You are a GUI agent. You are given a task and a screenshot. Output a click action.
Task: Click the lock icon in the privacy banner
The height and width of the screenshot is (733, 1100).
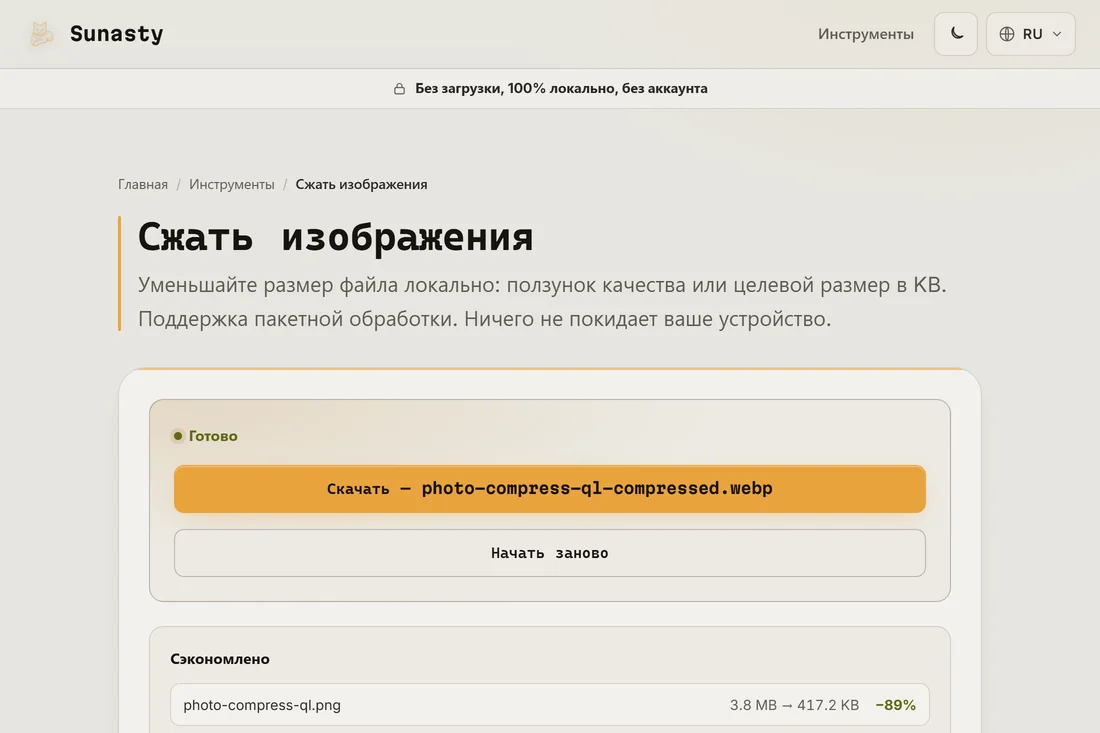399,88
